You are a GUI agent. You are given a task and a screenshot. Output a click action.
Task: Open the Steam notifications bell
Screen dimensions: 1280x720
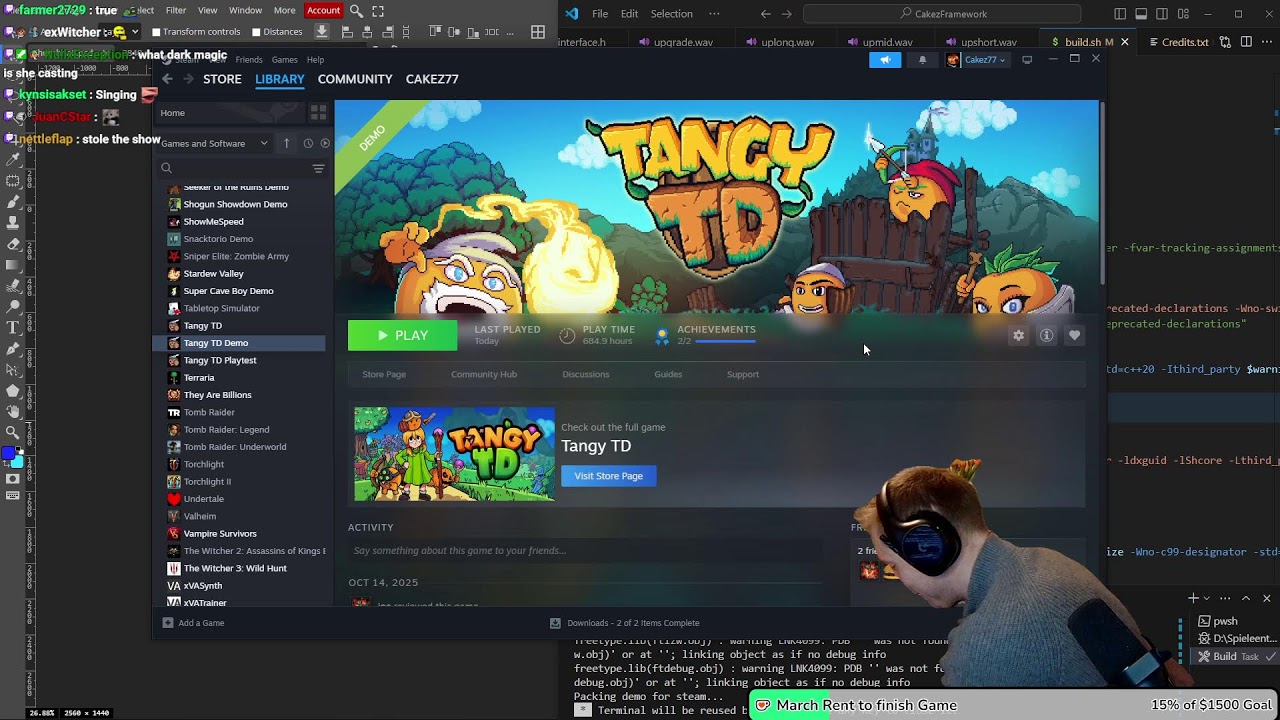tap(922, 60)
